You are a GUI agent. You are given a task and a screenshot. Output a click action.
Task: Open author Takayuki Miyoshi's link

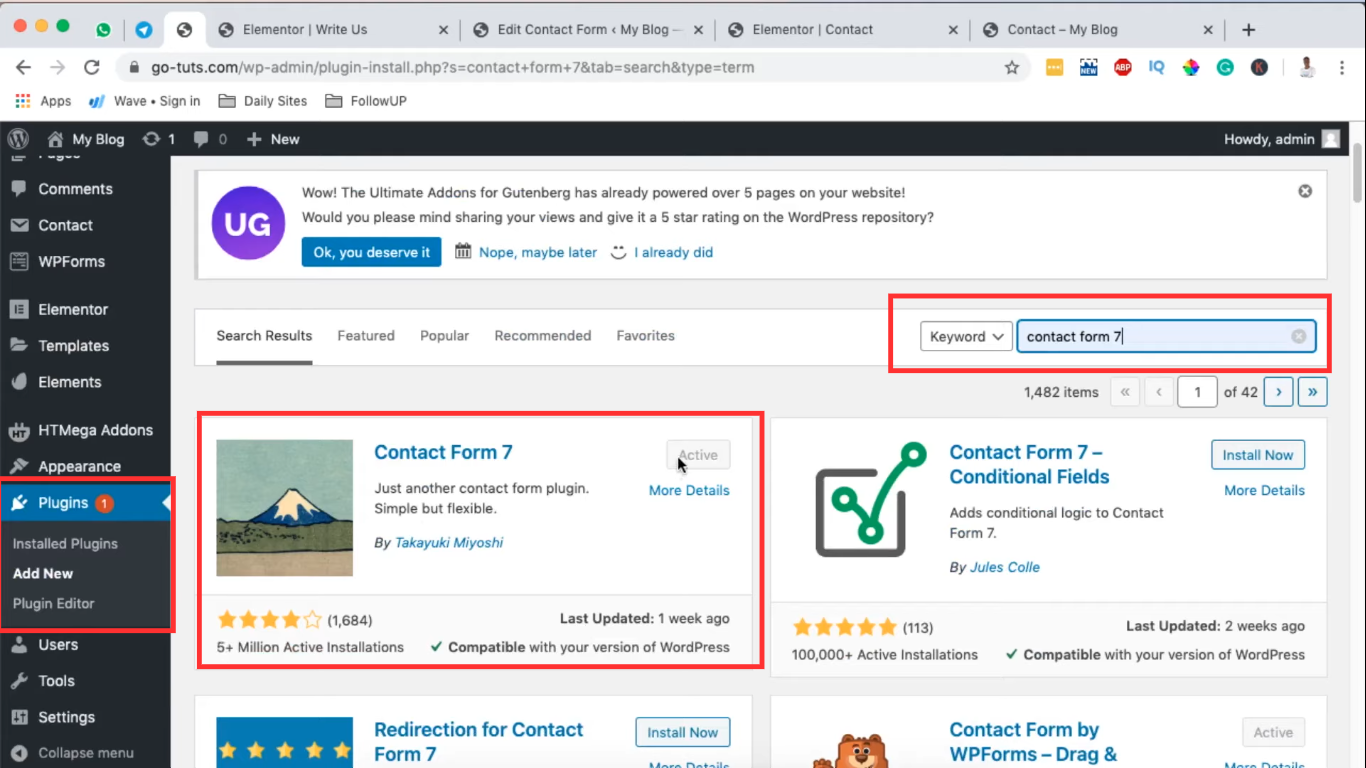pyautogui.click(x=449, y=543)
